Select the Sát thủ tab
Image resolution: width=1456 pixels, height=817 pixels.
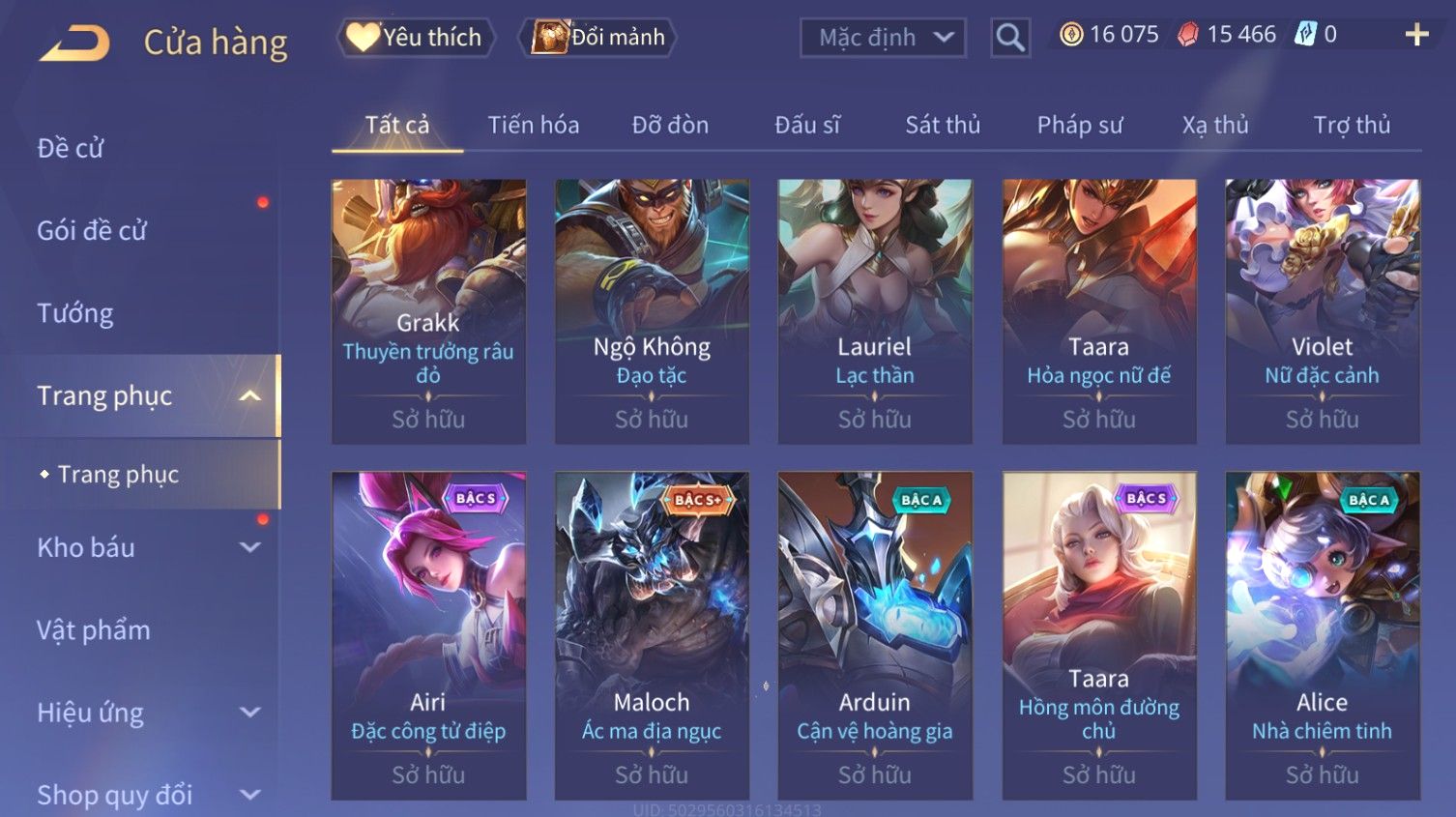(x=943, y=125)
